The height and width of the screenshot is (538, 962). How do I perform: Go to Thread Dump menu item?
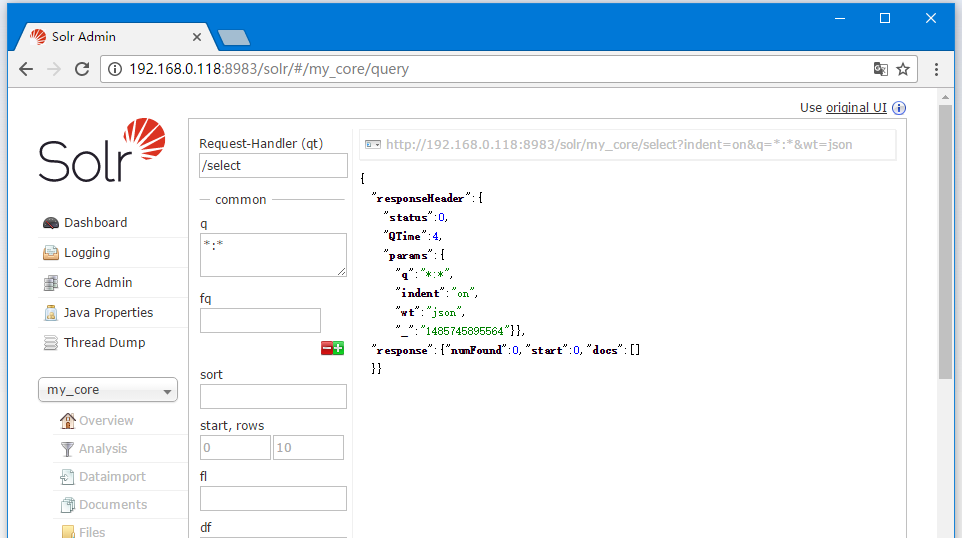105,343
